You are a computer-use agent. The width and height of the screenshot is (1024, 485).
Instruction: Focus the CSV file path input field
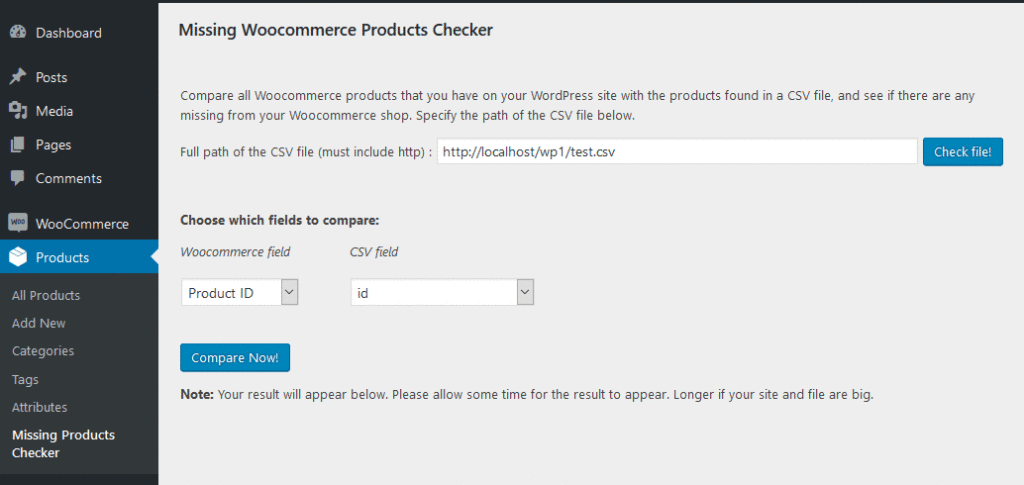pyautogui.click(x=677, y=152)
